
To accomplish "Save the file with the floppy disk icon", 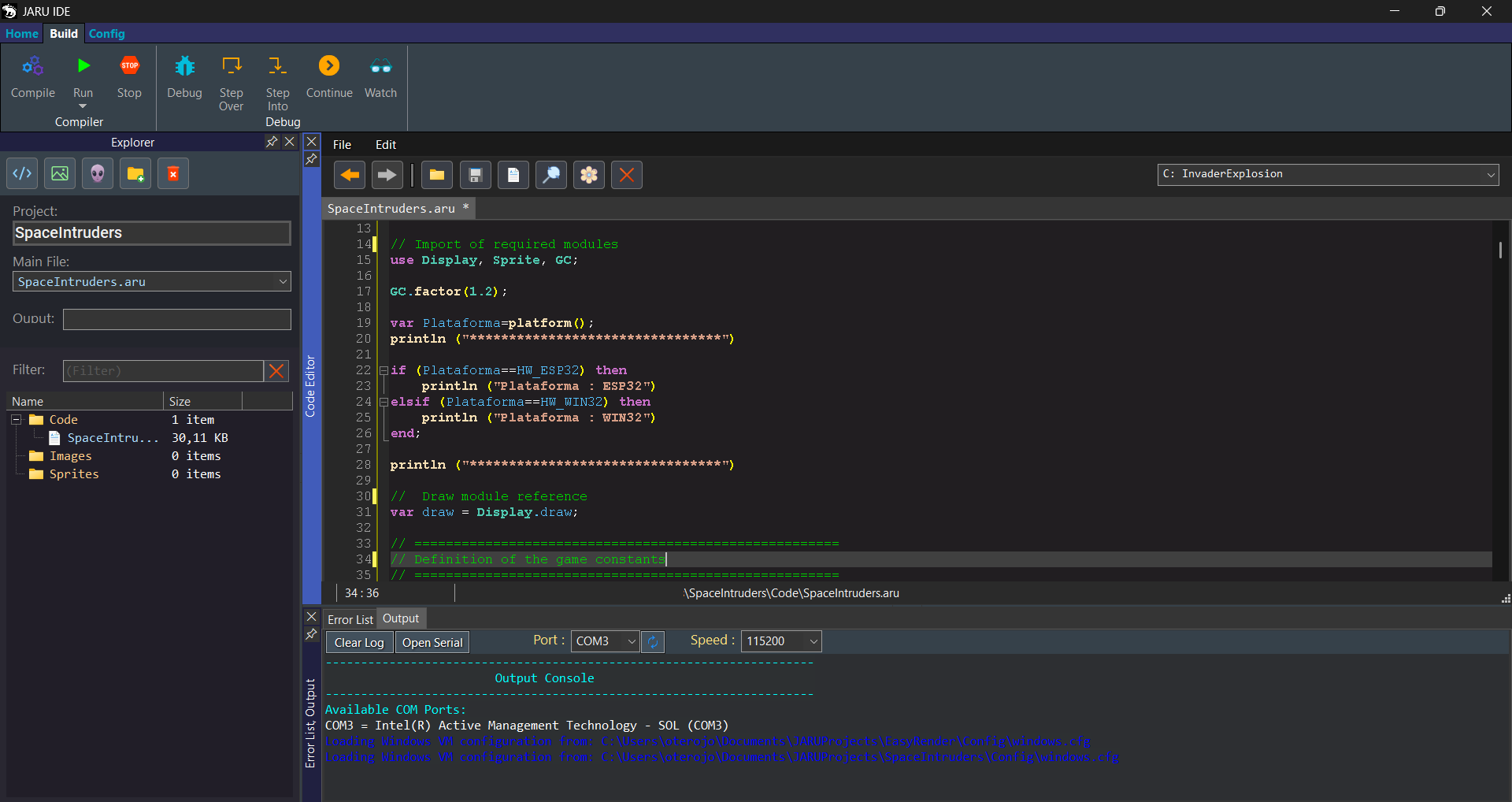I will (475, 175).
